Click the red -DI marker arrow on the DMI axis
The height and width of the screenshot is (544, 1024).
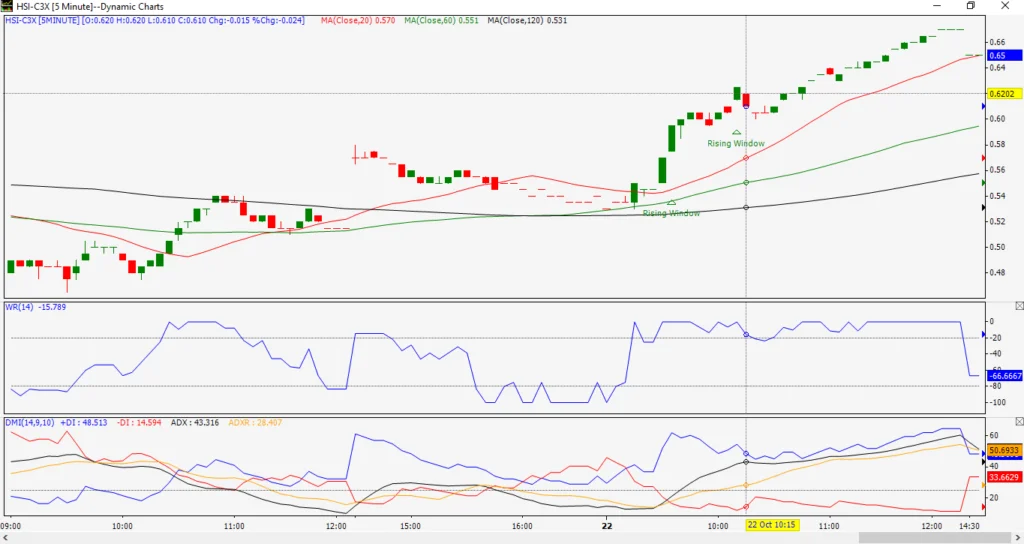(x=984, y=507)
